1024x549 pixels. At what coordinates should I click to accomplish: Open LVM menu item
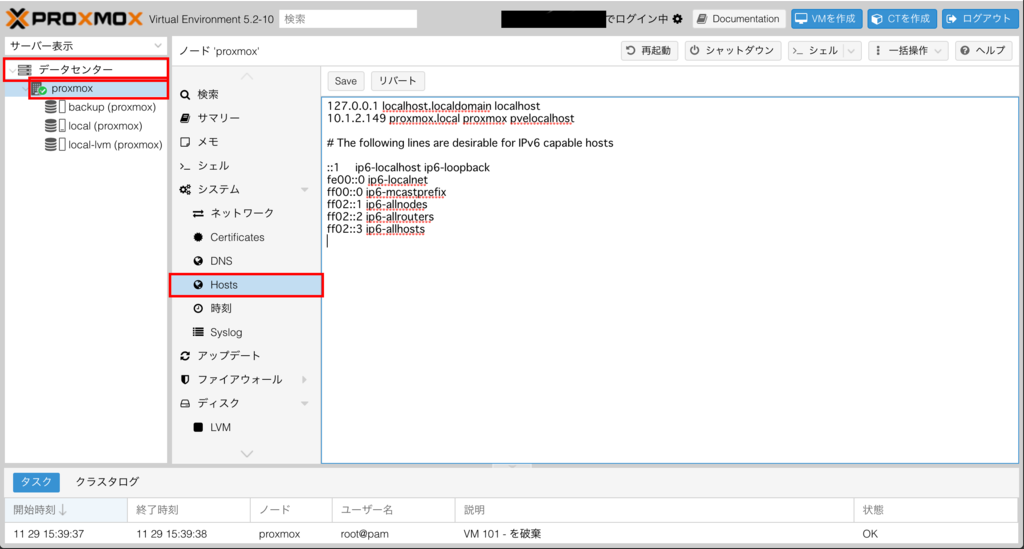(246, 427)
